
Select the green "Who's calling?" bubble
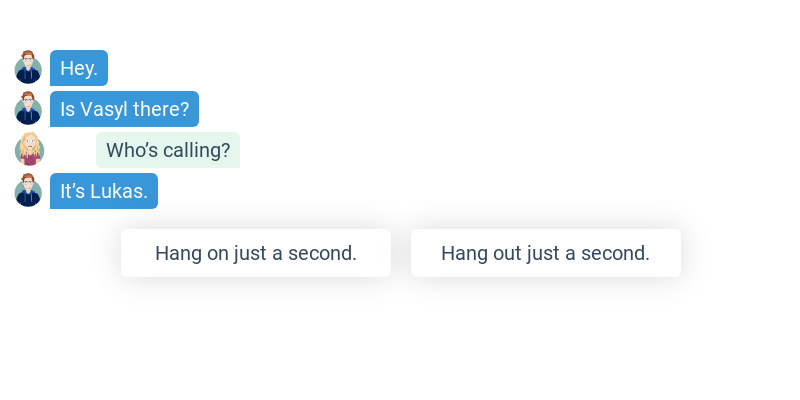pyautogui.click(x=168, y=150)
